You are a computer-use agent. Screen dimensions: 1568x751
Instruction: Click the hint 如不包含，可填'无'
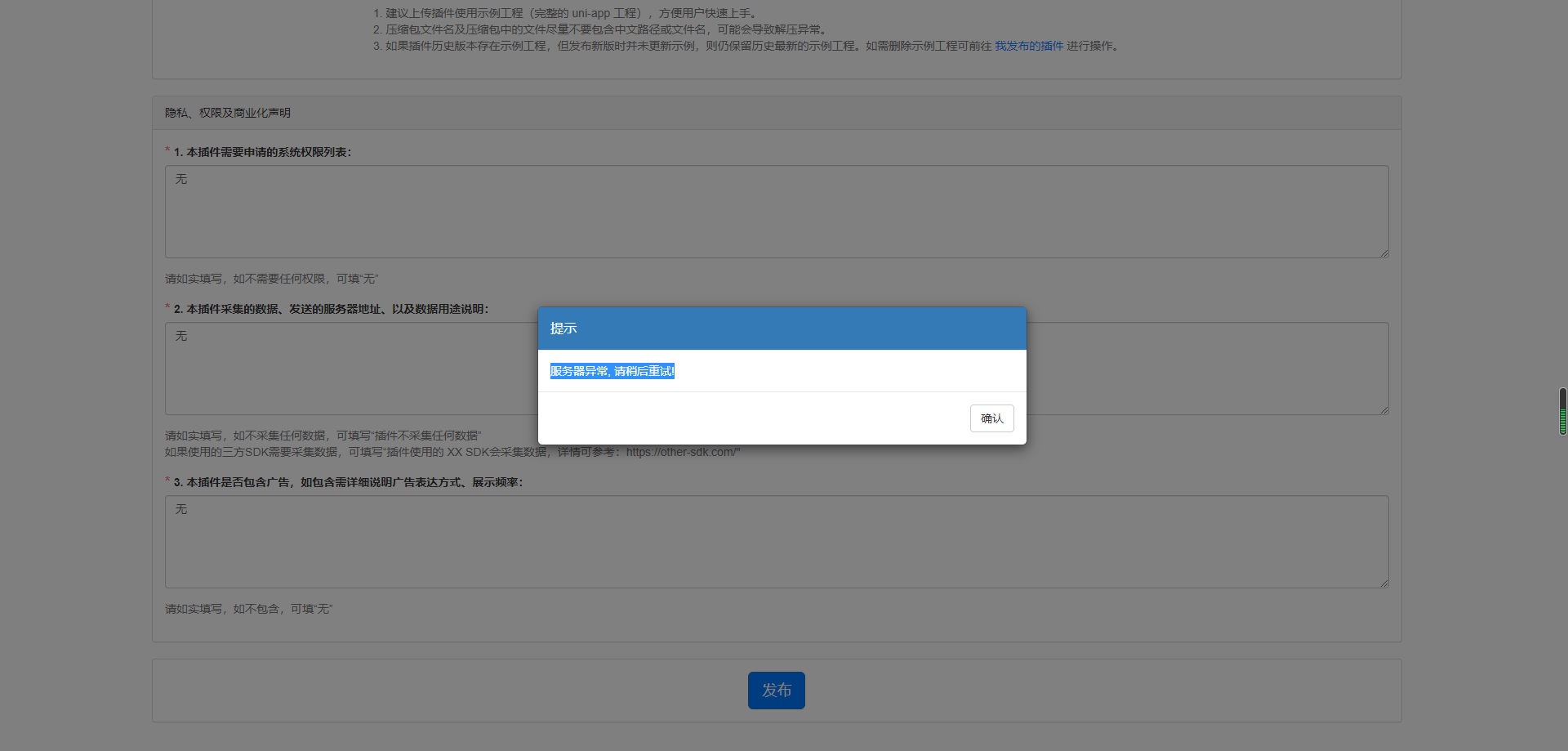(248, 609)
